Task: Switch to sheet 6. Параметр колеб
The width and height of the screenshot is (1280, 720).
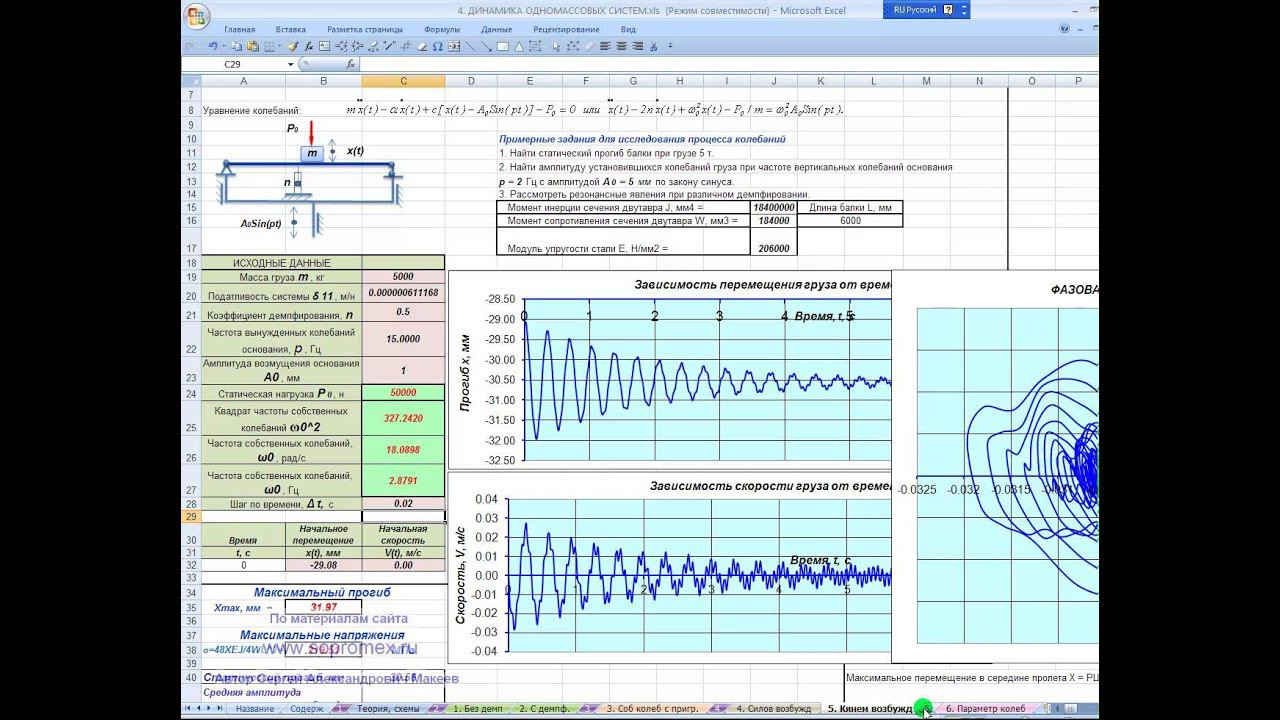Action: (985, 708)
